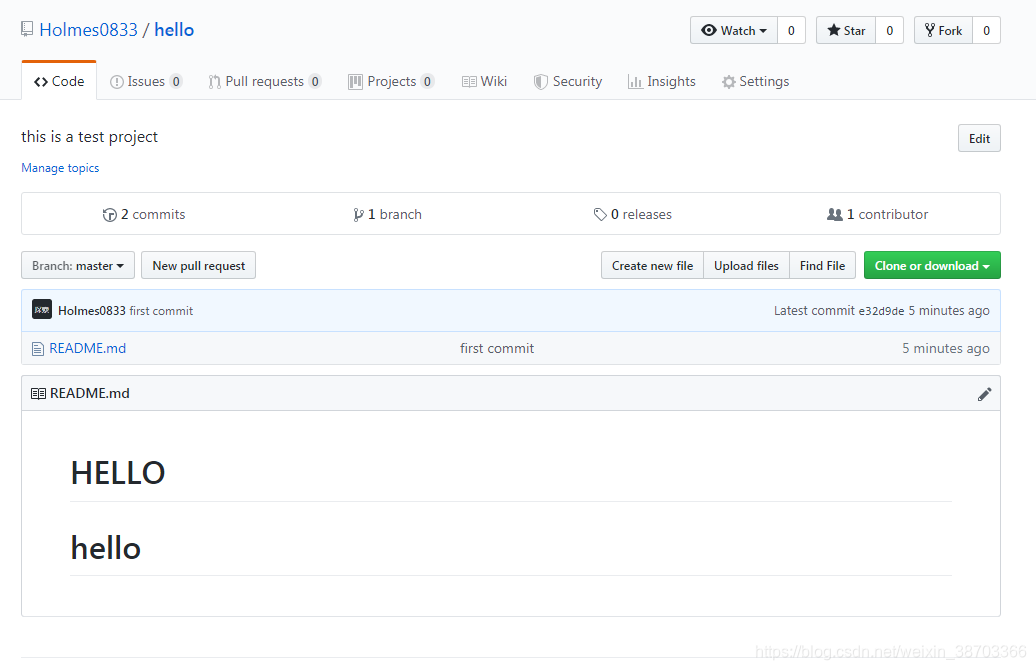This screenshot has width=1036, height=670.
Task: Click the eye icon in Watch button
Action: [x=709, y=30]
